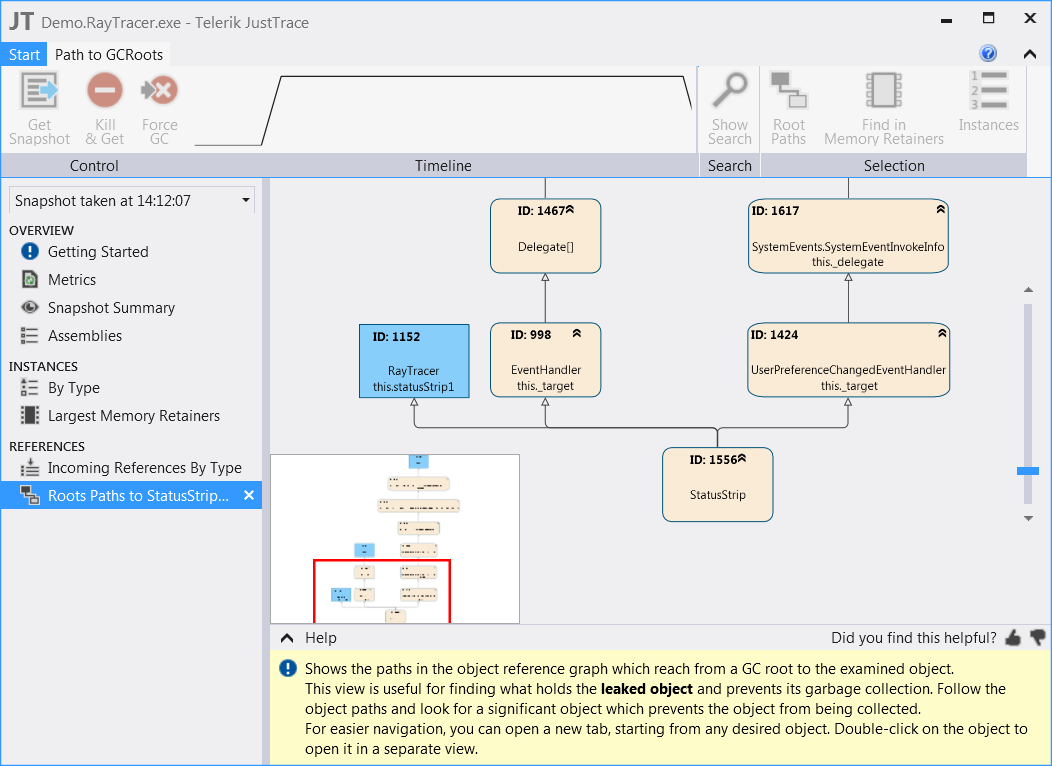Select Getting Started in Overview
The width and height of the screenshot is (1052, 766).
98,252
